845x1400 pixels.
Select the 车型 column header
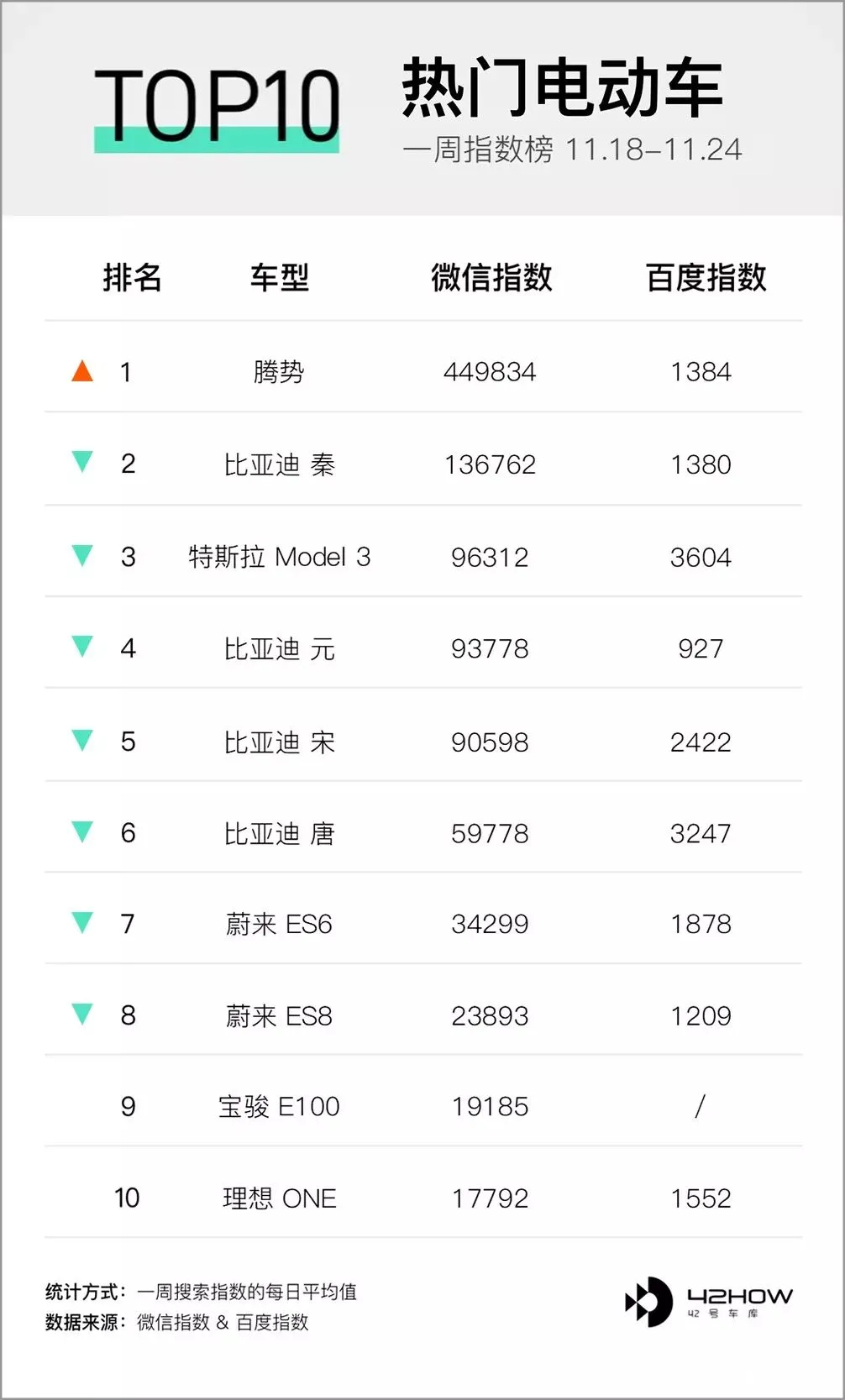coord(280,277)
